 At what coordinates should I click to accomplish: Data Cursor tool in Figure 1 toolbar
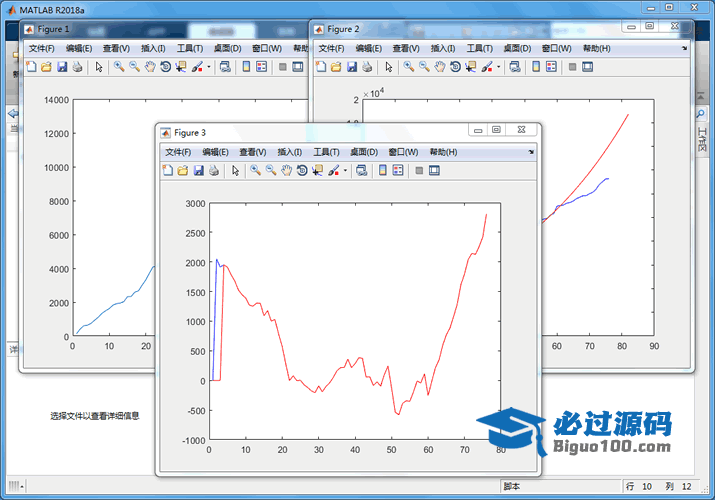pos(181,67)
